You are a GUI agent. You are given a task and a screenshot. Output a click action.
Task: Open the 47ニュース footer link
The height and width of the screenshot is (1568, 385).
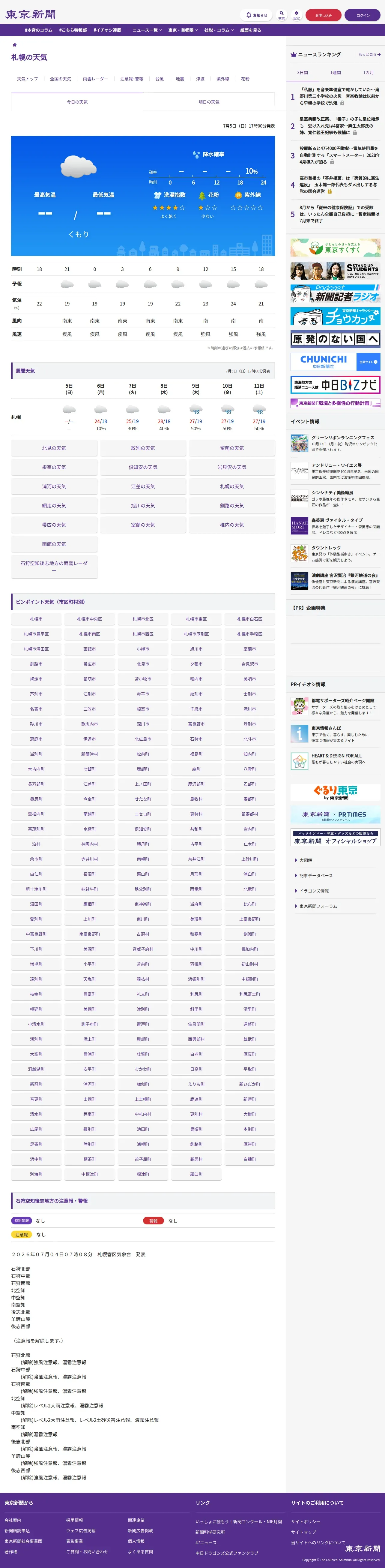pyautogui.click(x=206, y=1543)
